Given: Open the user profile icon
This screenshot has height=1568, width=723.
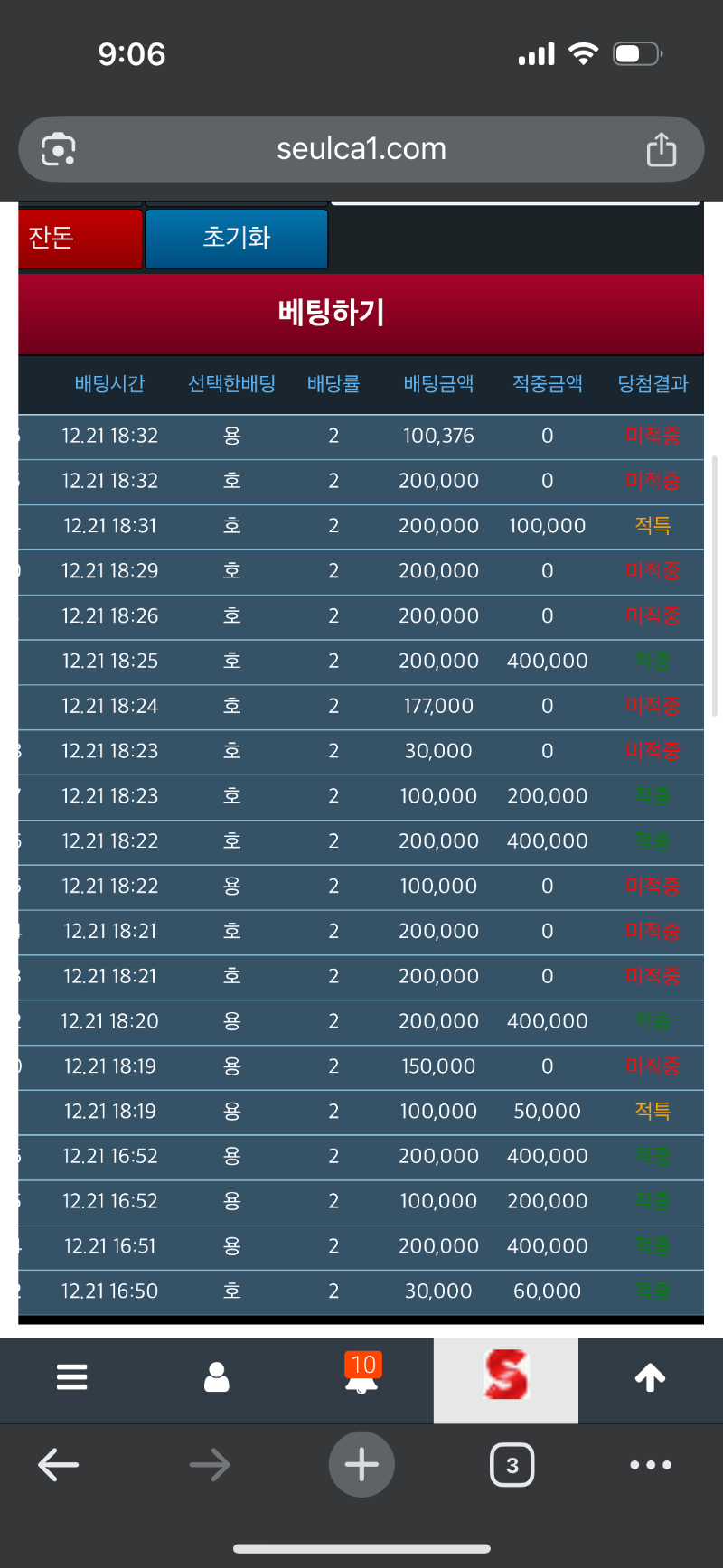Looking at the screenshot, I should tap(217, 1377).
